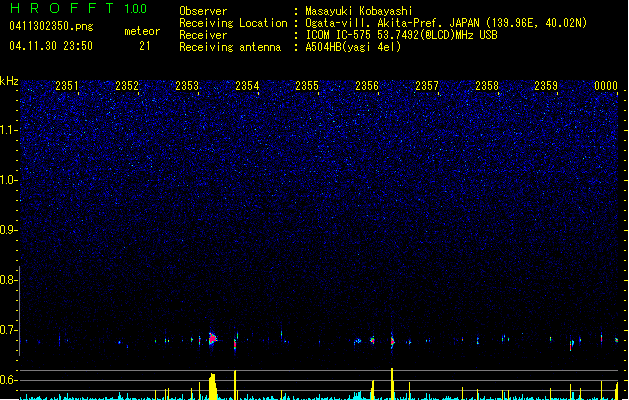Image resolution: width=629 pixels, height=400 pixels.
Task: Click the kHz axis unit label
Action: pos(9,81)
